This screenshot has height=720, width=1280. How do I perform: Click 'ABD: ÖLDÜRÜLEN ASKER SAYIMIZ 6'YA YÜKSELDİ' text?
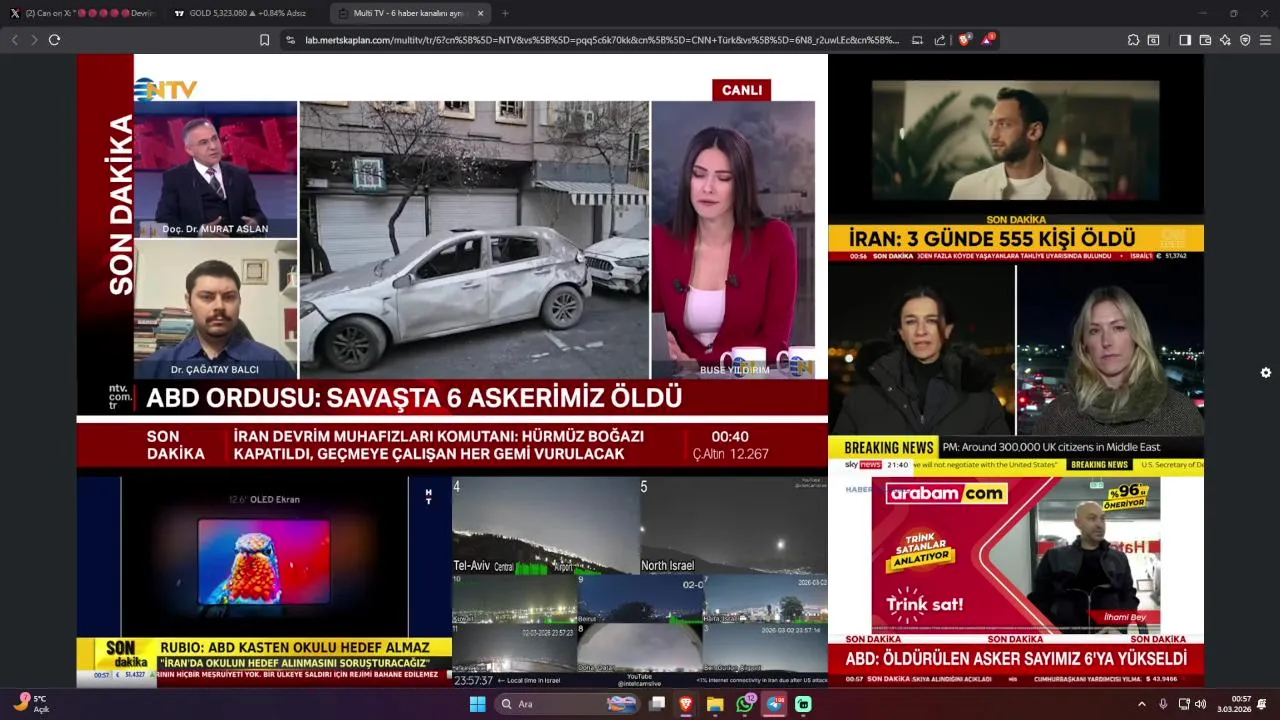tap(1016, 659)
